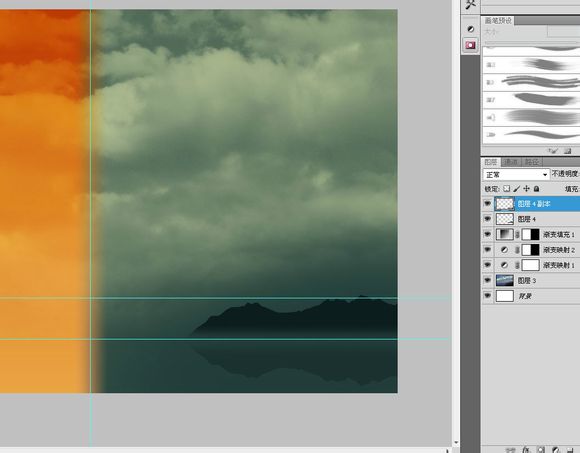Click the gradient map icon on 渐变映射 2 layer
Viewport: 580px width, 453px height.
[504, 250]
